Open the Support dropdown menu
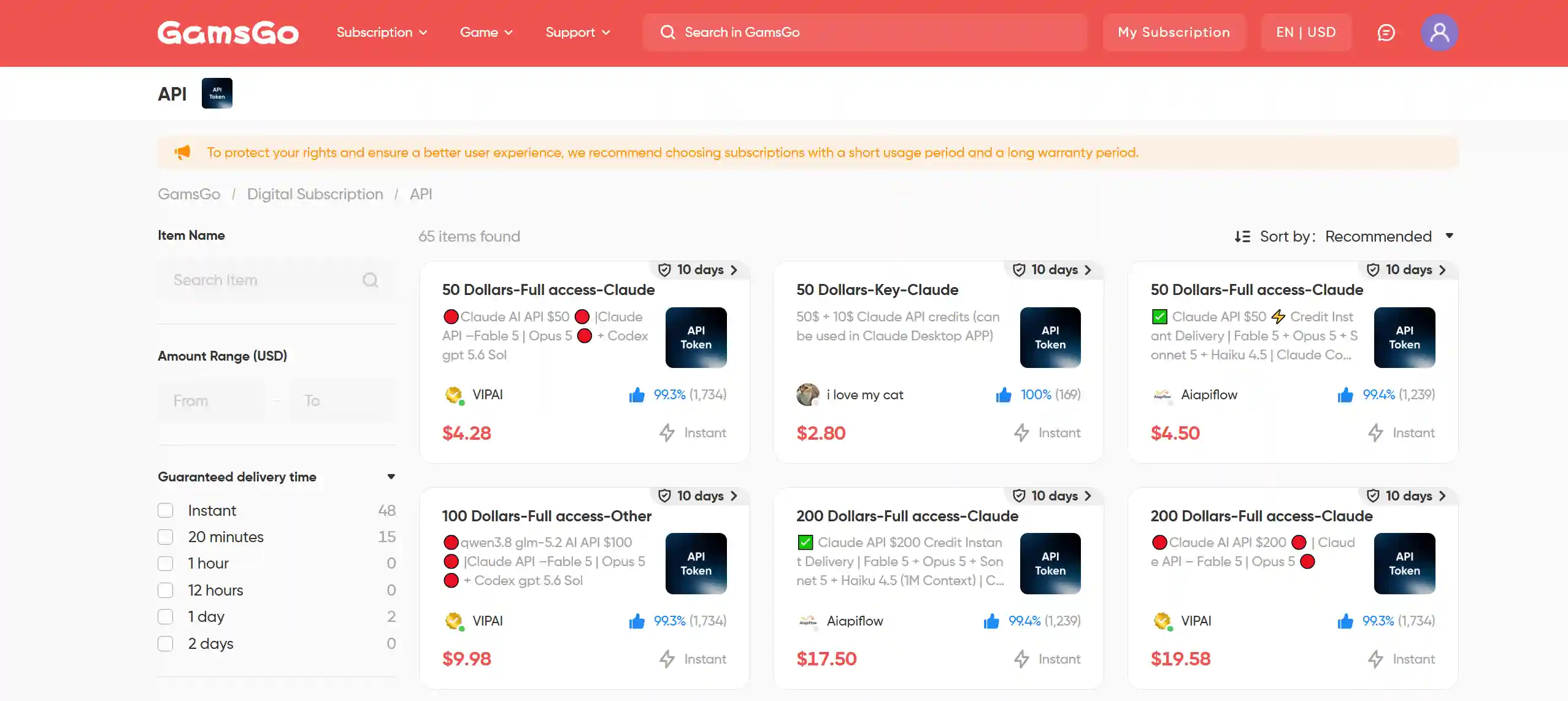Image resolution: width=1568 pixels, height=701 pixels. point(578,33)
